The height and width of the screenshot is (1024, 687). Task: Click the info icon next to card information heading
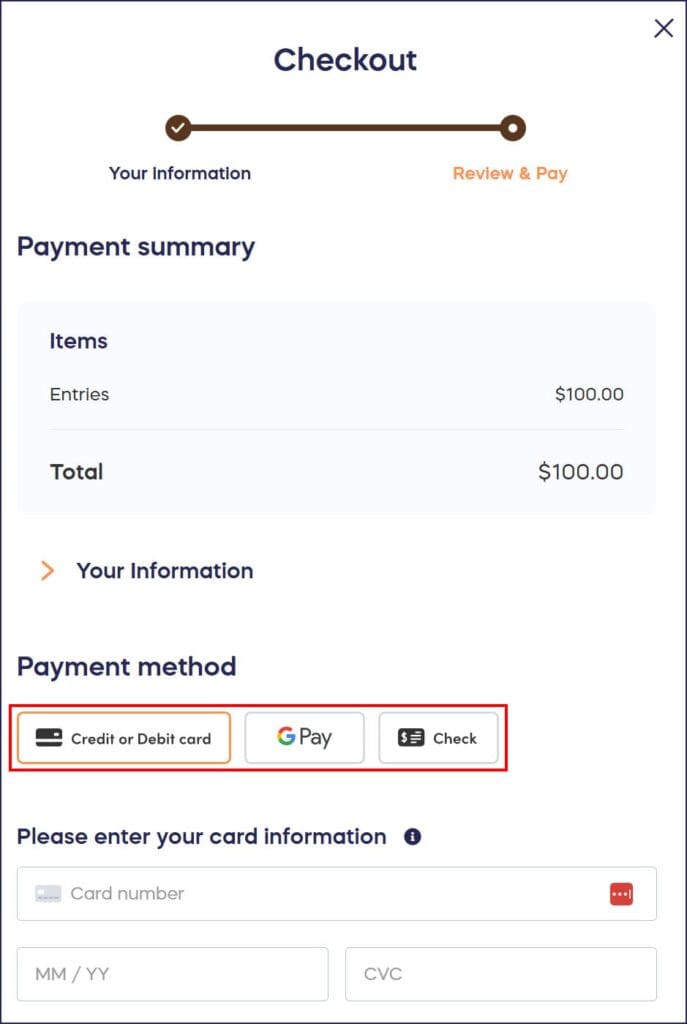[x=411, y=837]
